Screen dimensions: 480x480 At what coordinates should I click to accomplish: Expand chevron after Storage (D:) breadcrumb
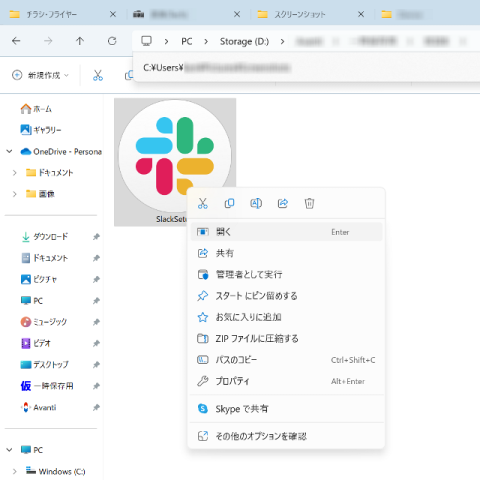(282, 42)
